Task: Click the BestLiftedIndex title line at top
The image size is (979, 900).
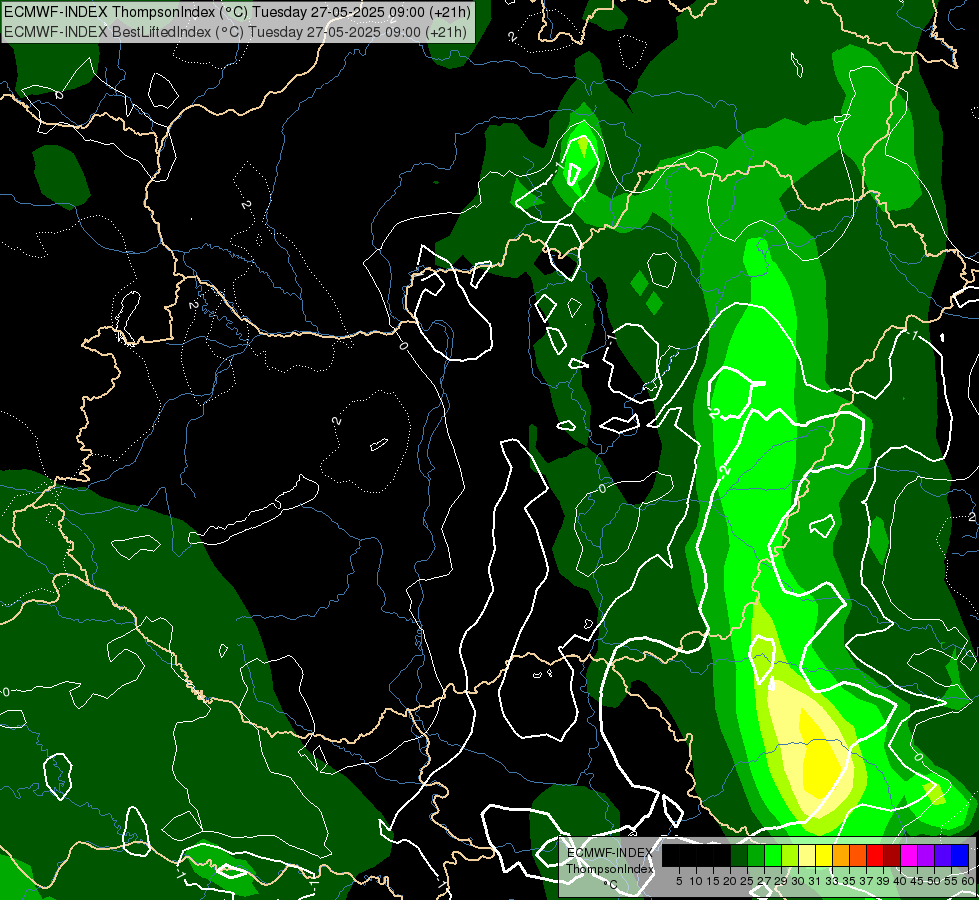Action: (235, 31)
